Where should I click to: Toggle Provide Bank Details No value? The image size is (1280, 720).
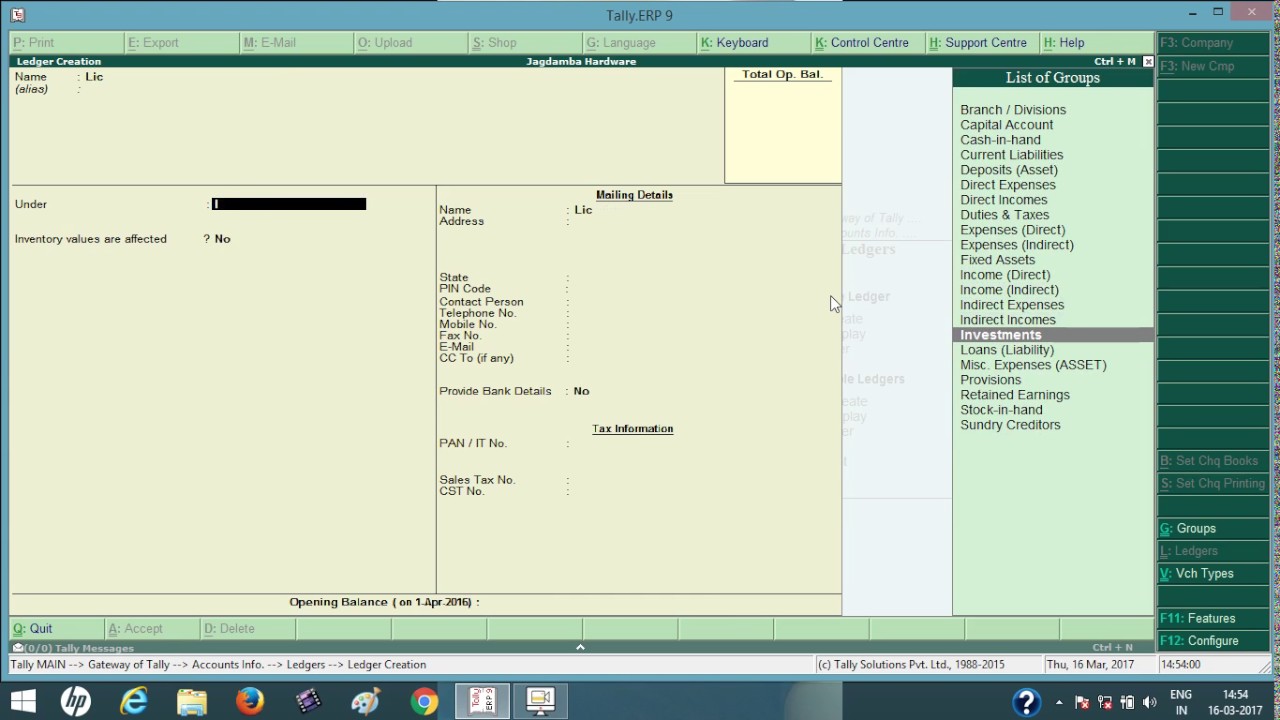[x=581, y=391]
